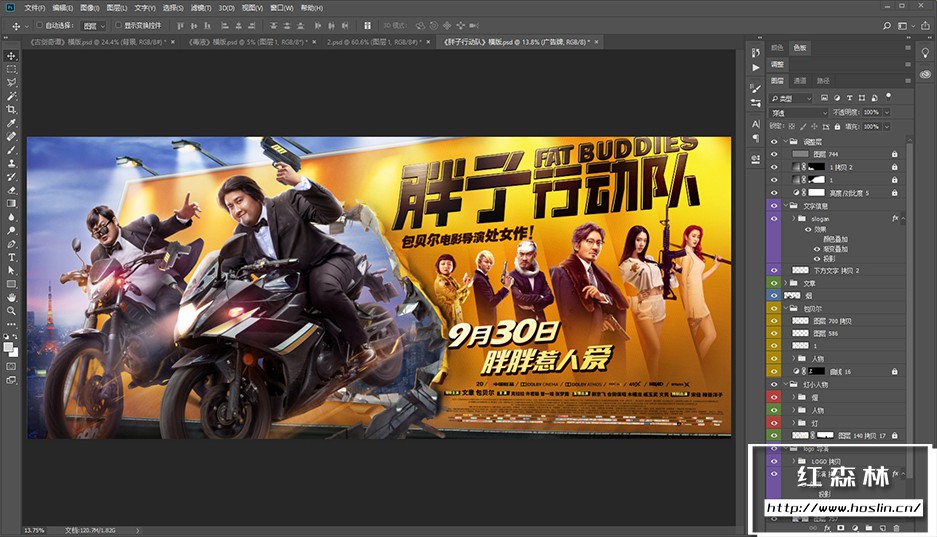Image resolution: width=937 pixels, height=537 pixels.
Task: Expand the 文章 group
Action: pyautogui.click(x=786, y=283)
